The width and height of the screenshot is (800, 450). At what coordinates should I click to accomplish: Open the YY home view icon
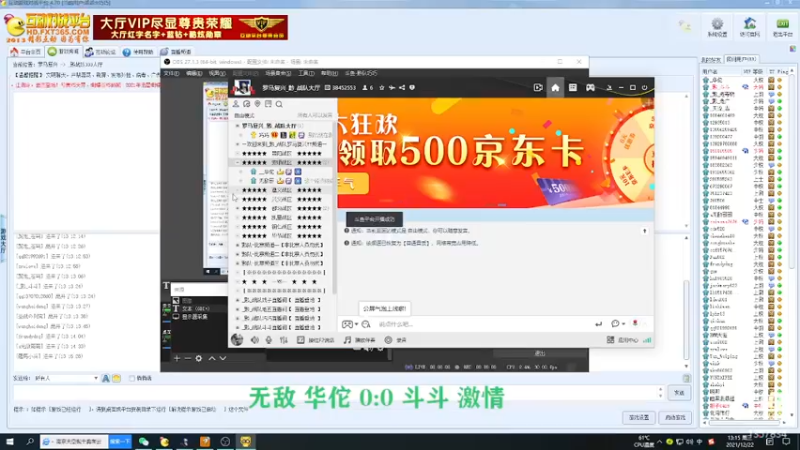pos(555,88)
